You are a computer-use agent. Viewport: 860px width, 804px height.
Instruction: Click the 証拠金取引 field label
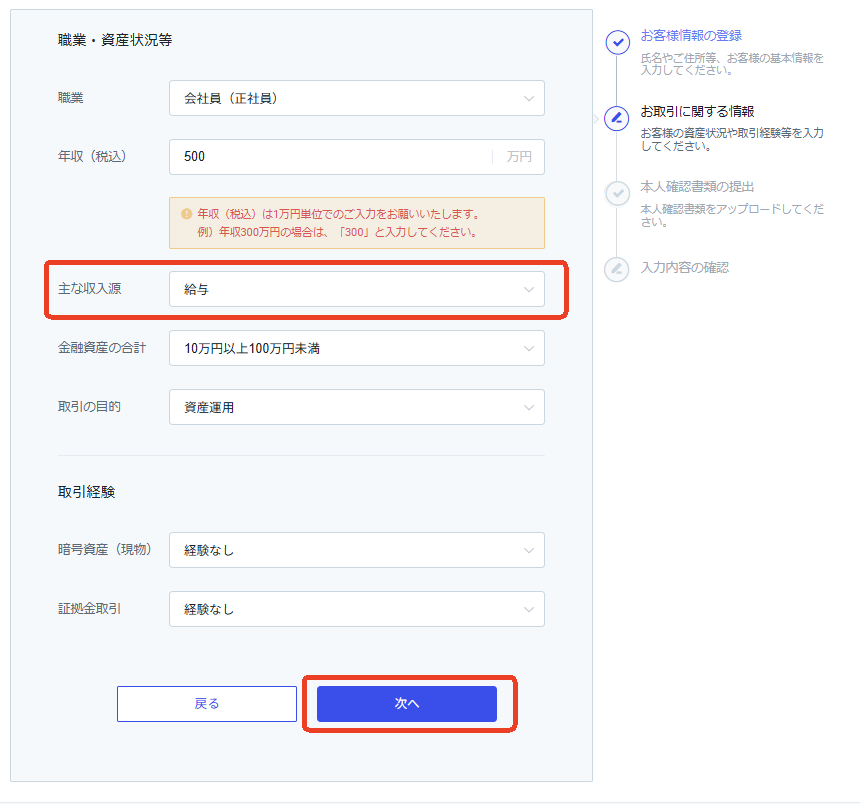[89, 608]
